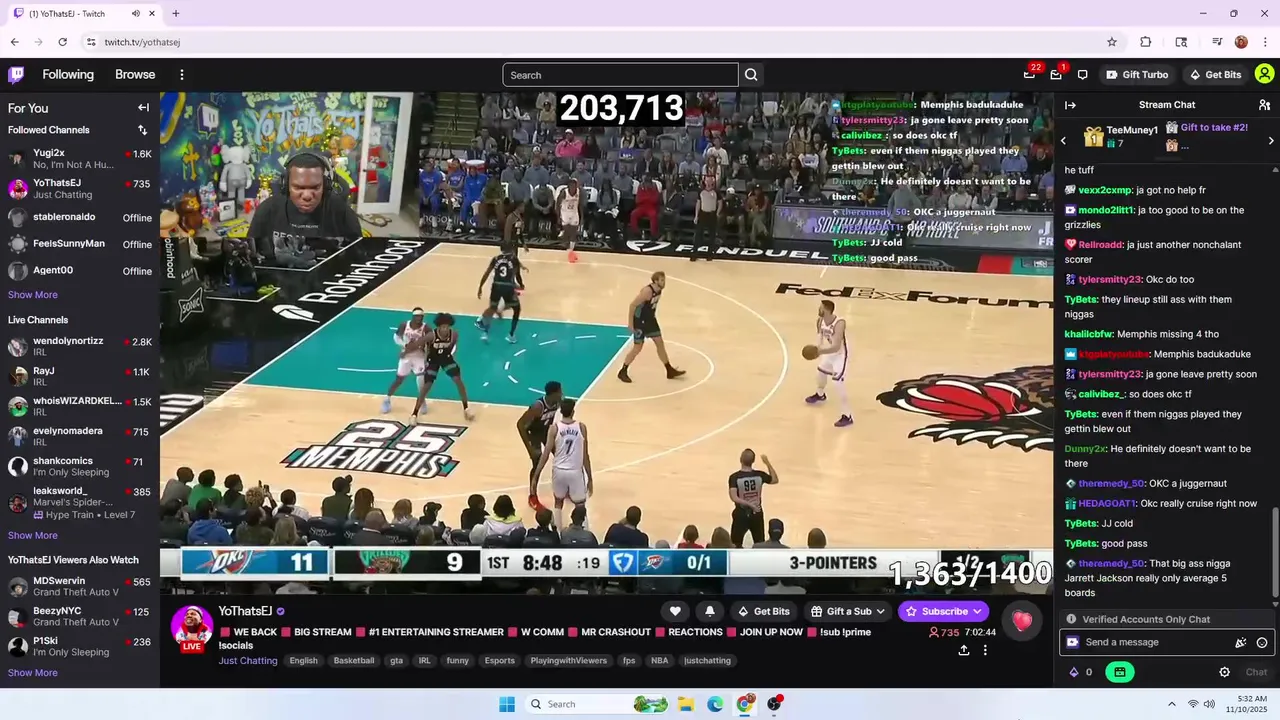Click the Gift Turbo button

point(1137,75)
